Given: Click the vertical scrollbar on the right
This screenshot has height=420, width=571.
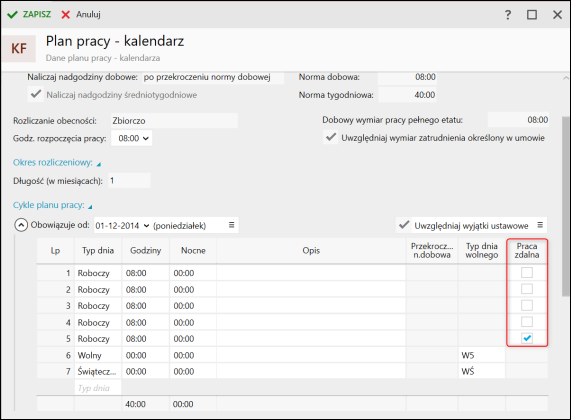Looking at the screenshot, I should click(566, 206).
